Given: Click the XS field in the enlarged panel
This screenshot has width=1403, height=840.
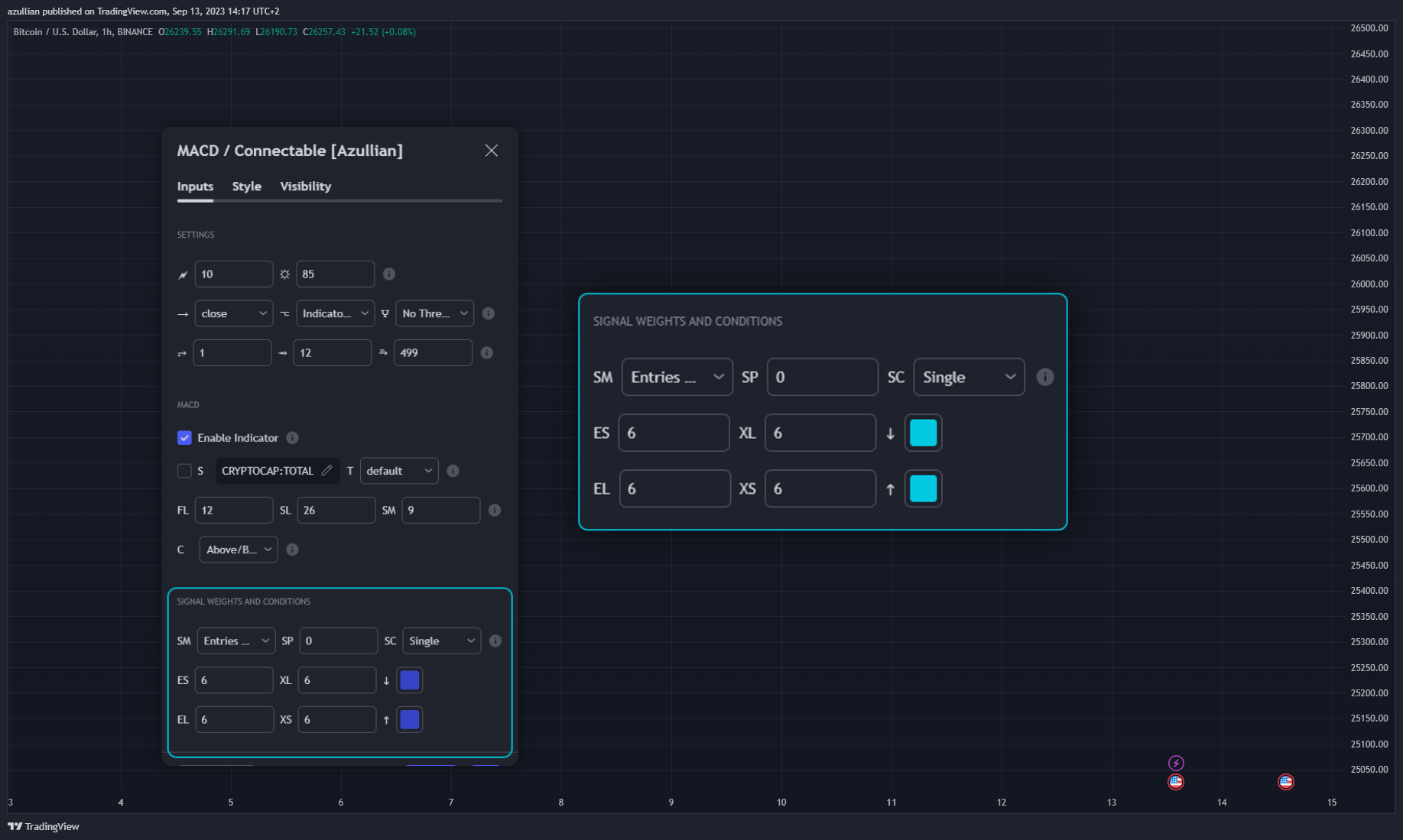Looking at the screenshot, I should (820, 488).
